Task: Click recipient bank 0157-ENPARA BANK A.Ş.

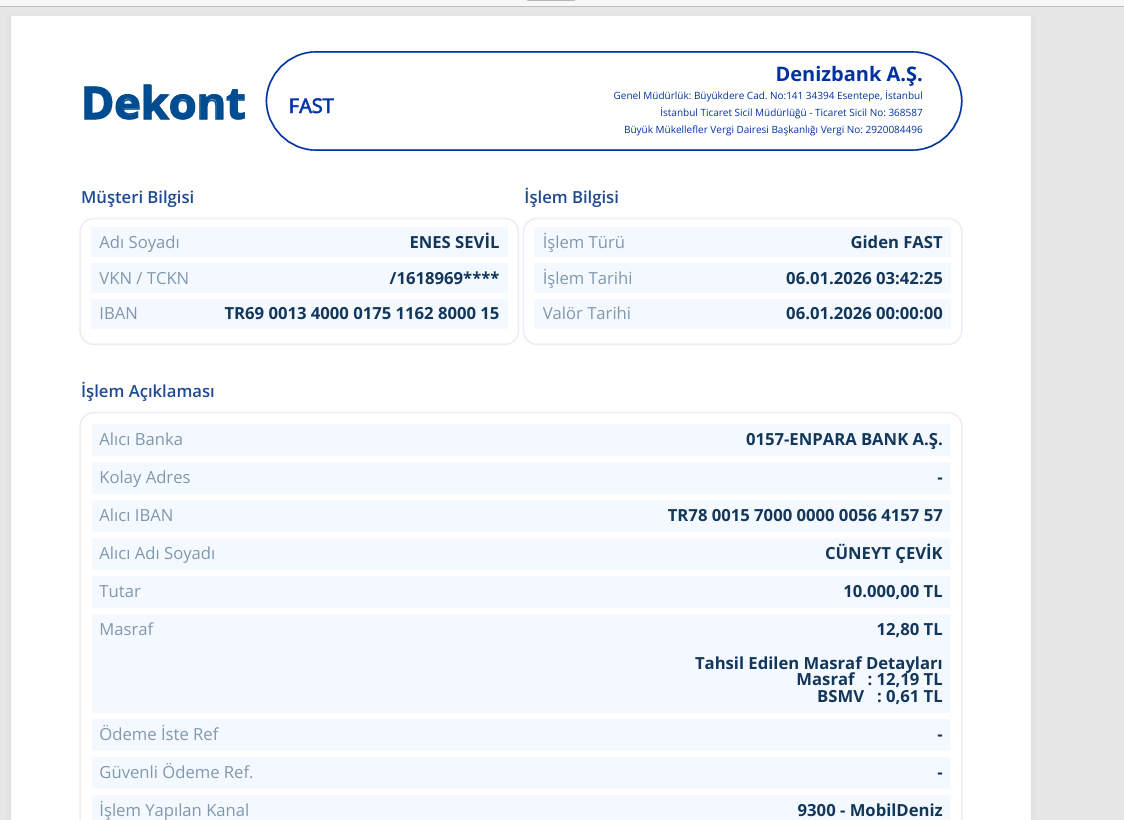Action: click(x=844, y=439)
